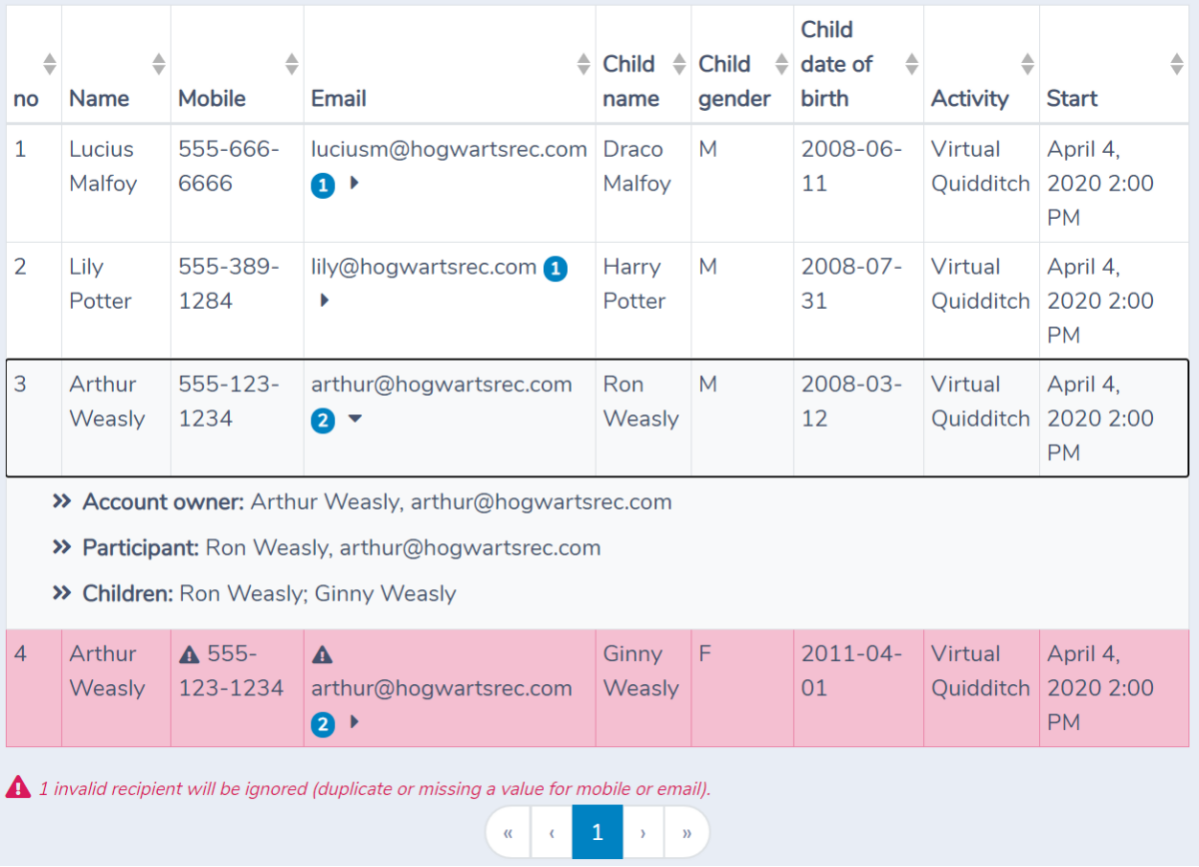Click the Harry Potter child name
1199x867 pixels.
pyautogui.click(x=634, y=284)
